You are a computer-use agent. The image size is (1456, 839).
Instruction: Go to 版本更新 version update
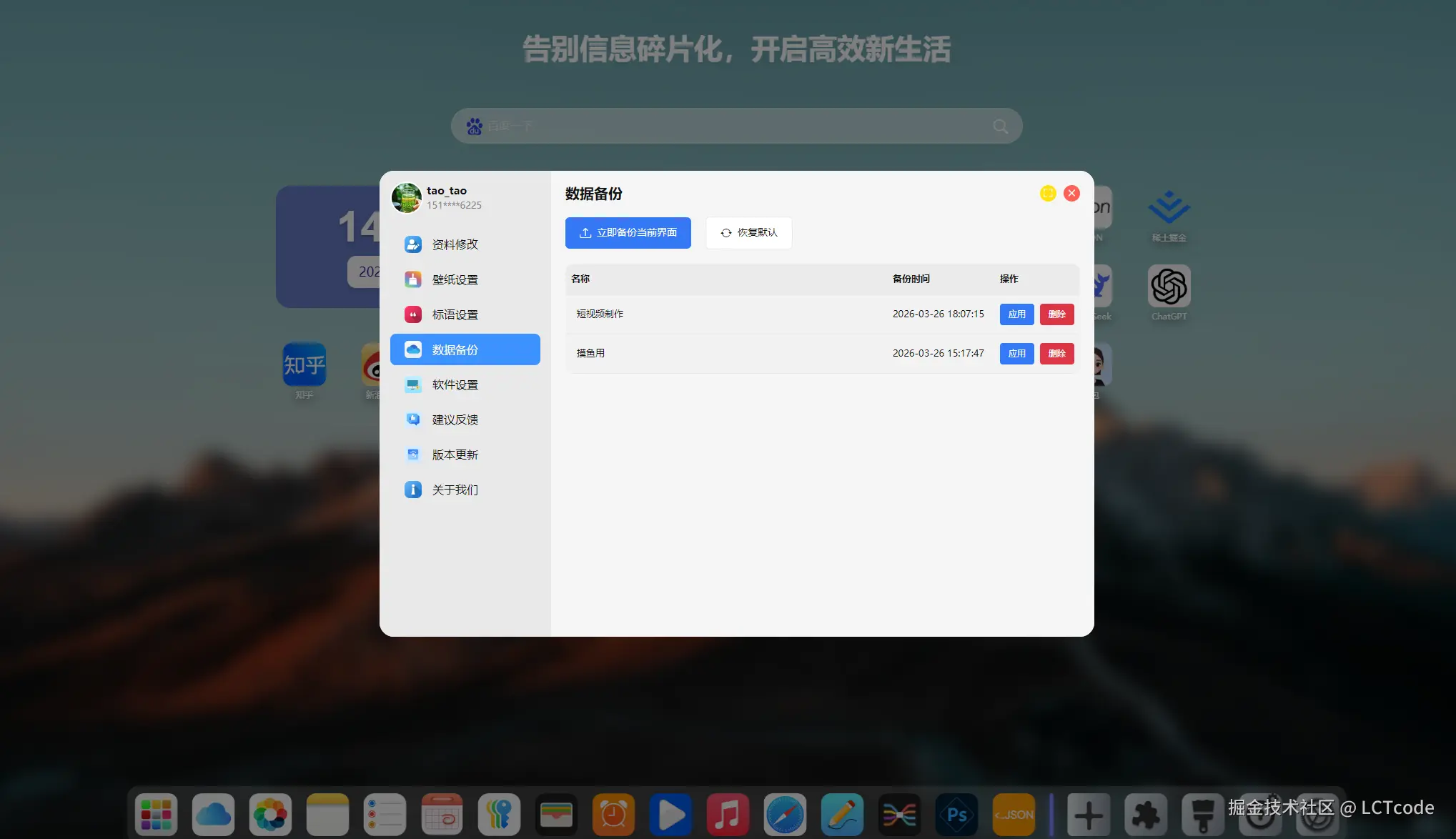point(455,455)
